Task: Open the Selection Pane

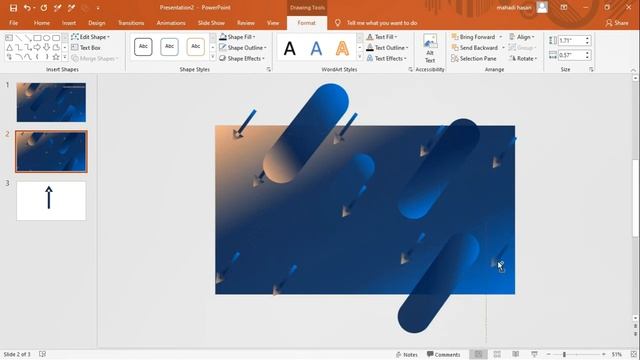Action: click(473, 59)
